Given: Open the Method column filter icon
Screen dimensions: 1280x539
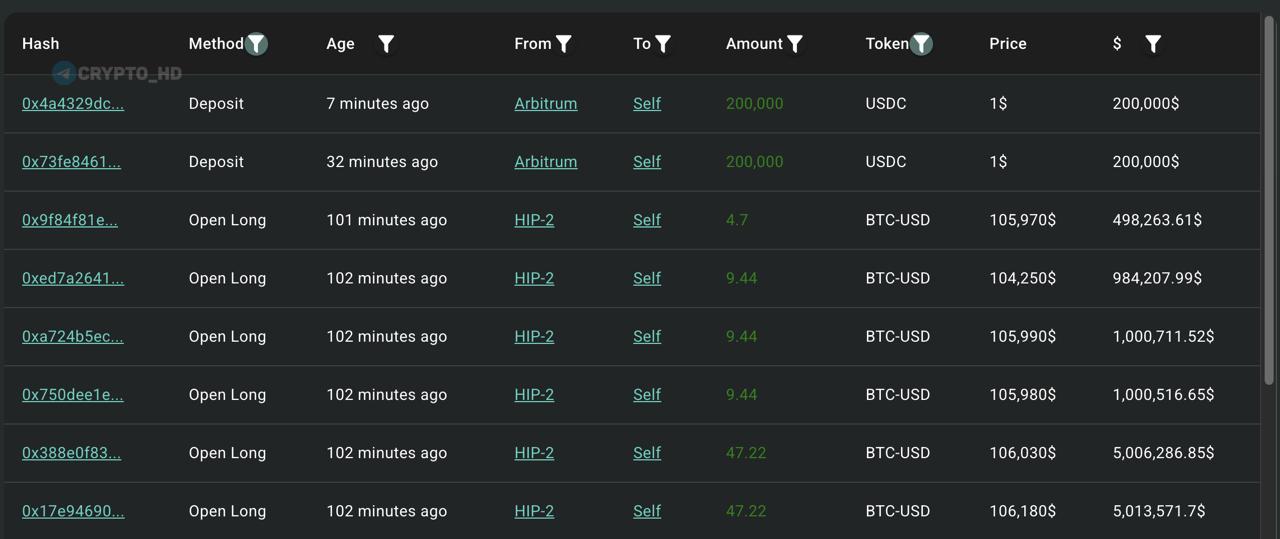Looking at the screenshot, I should [257, 44].
